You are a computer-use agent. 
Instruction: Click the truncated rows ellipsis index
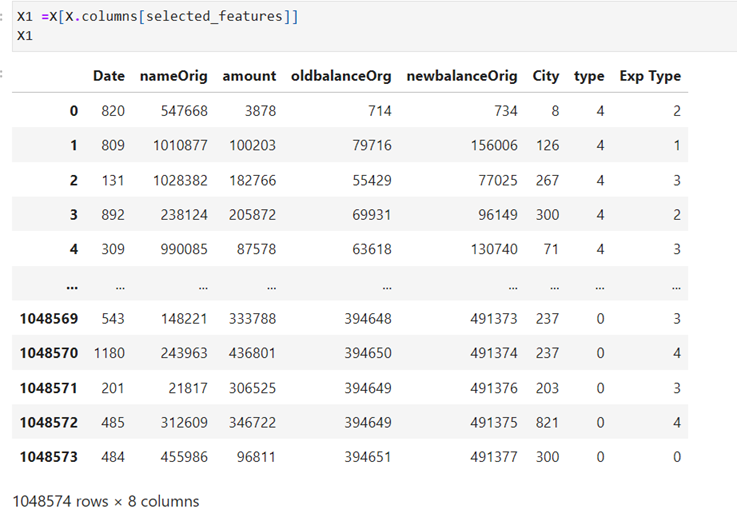pyautogui.click(x=72, y=286)
